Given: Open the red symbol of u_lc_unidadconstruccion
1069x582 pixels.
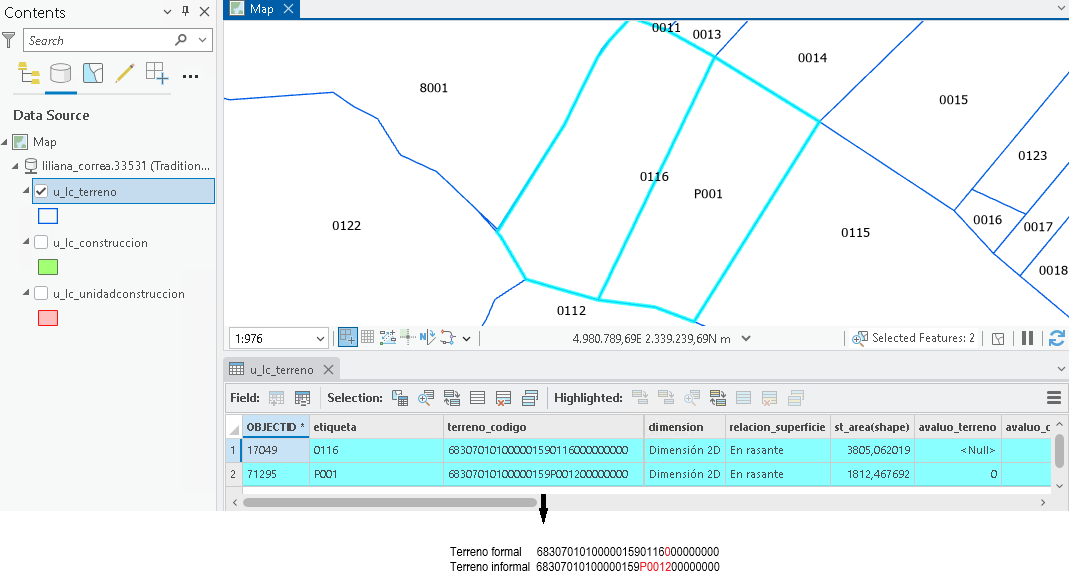Looking at the screenshot, I should (x=48, y=318).
